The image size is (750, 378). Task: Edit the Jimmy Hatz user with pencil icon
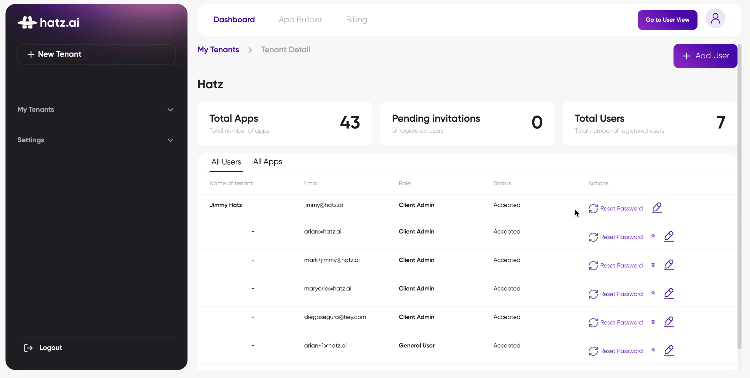(x=657, y=208)
